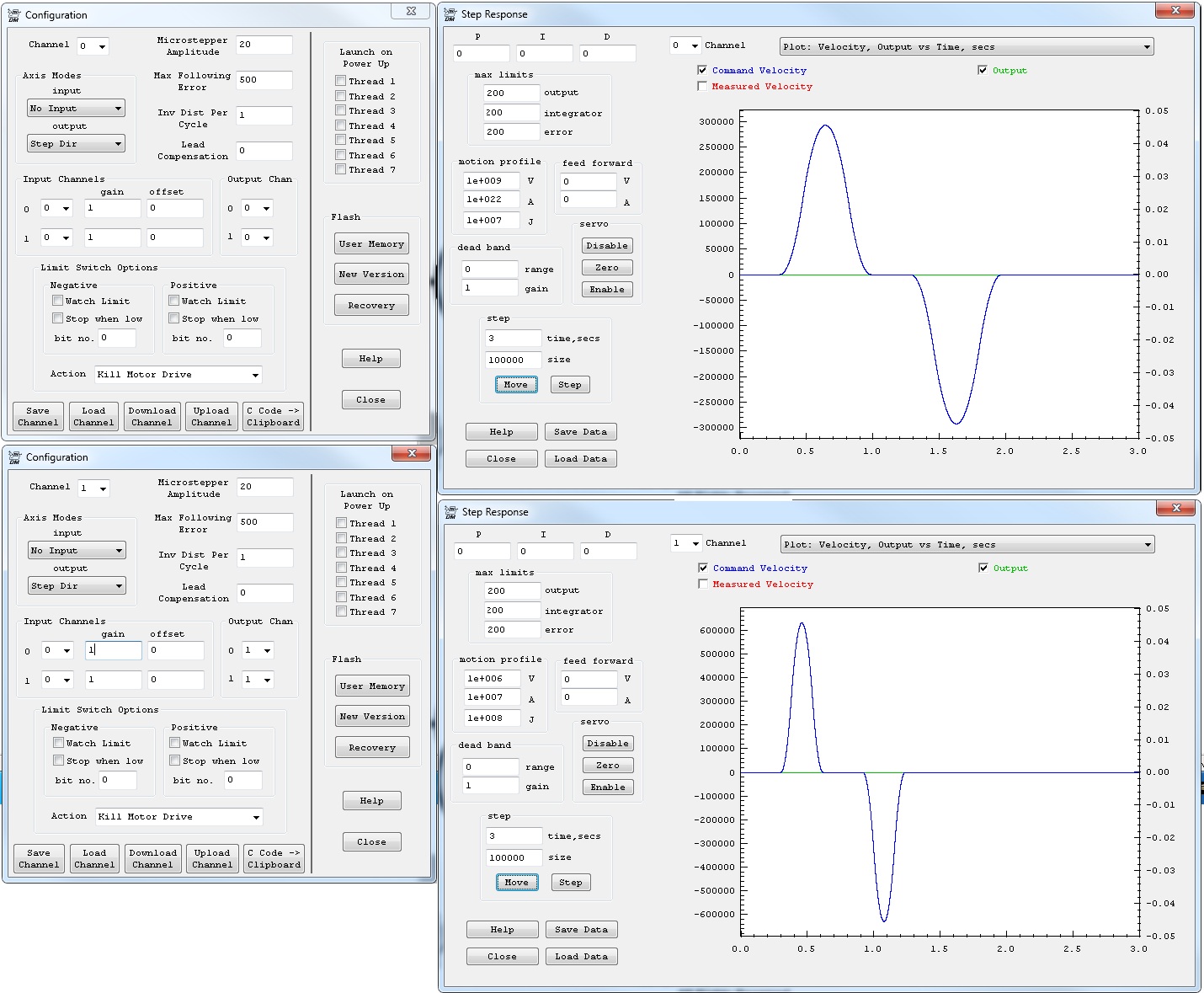Click the servo Enable button for channel 0

[x=607, y=290]
